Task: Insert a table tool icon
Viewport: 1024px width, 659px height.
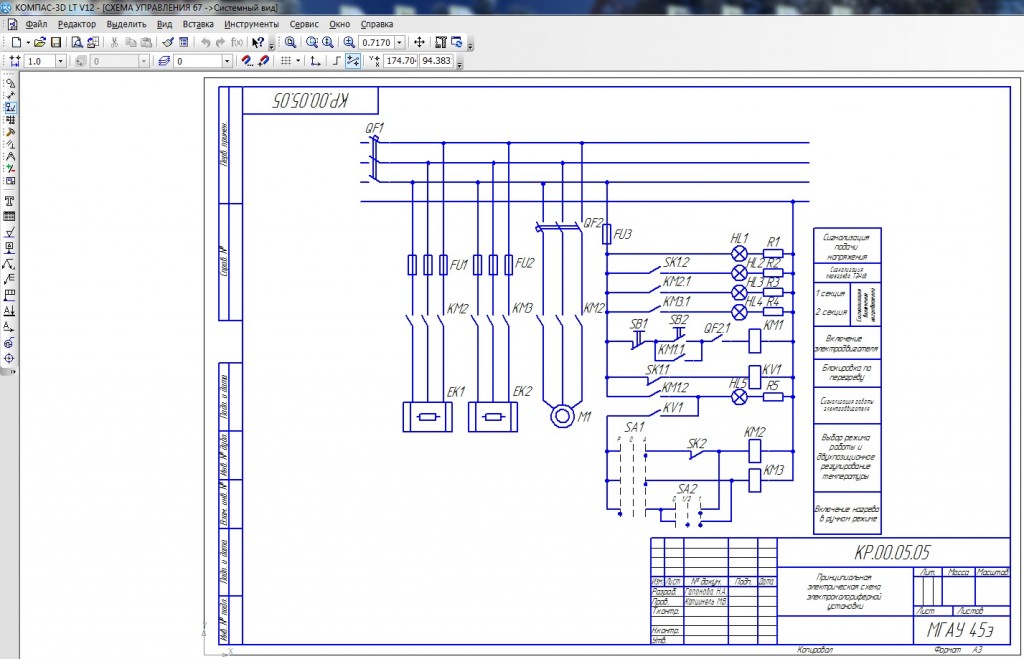Action: pyautogui.click(x=9, y=217)
